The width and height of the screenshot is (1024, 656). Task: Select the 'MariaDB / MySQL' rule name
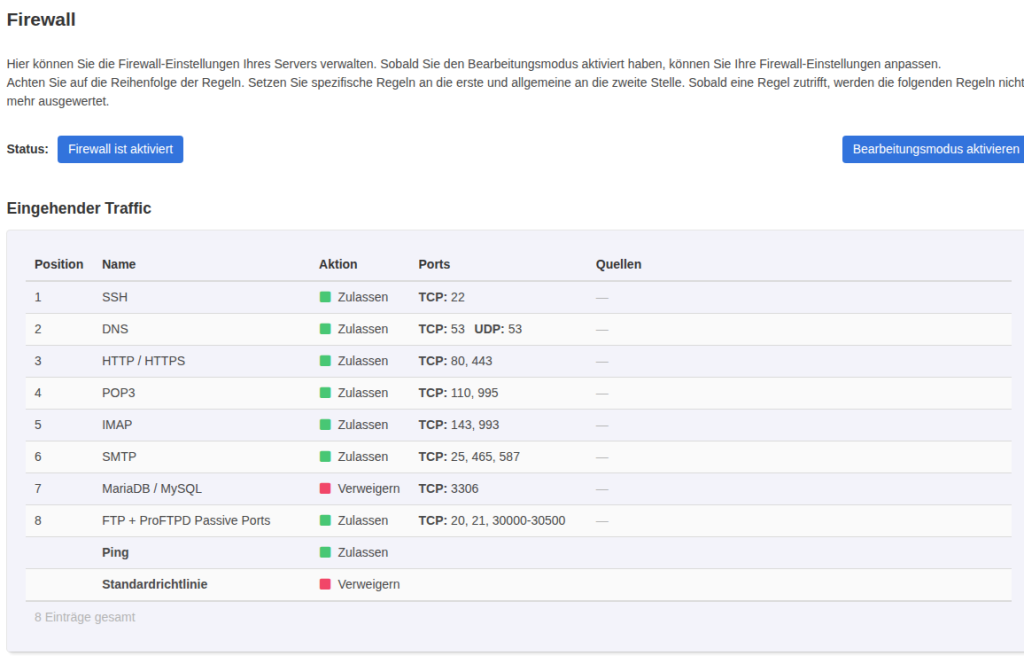tap(152, 488)
